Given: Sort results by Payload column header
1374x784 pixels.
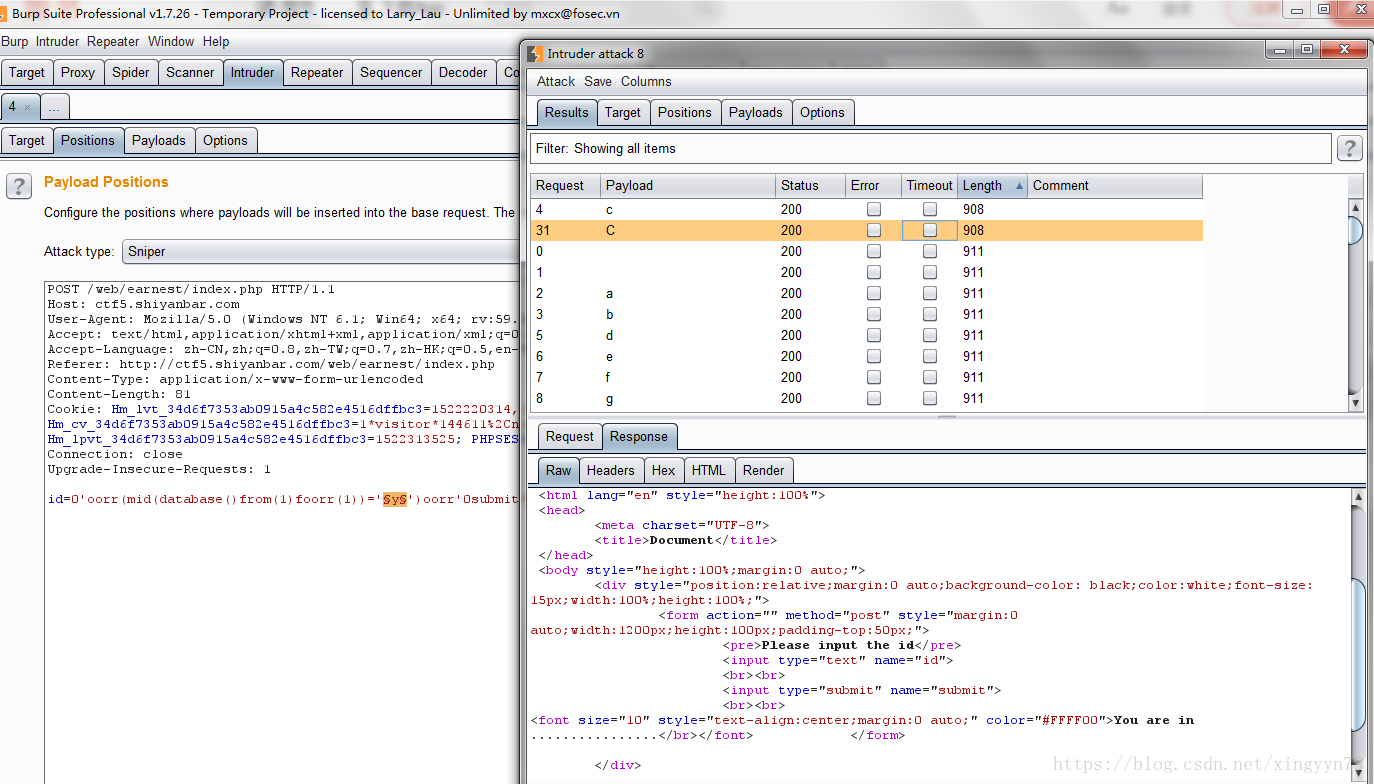Looking at the screenshot, I should 688,185.
